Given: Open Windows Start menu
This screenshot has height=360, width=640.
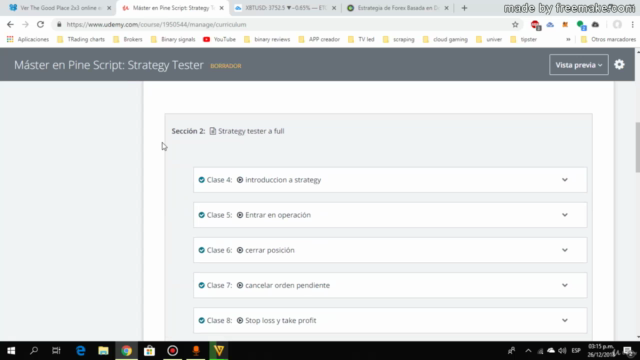Looking at the screenshot, I should (x=11, y=351).
